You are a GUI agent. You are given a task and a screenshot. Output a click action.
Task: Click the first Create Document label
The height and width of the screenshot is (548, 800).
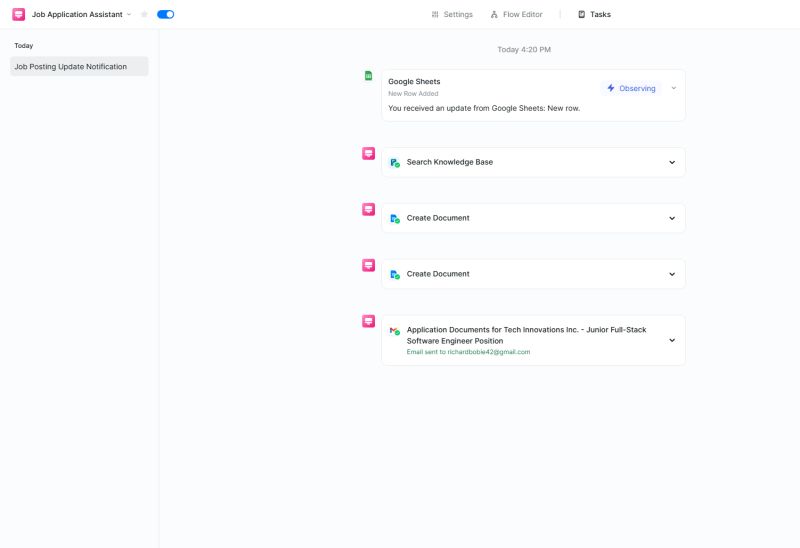point(438,218)
